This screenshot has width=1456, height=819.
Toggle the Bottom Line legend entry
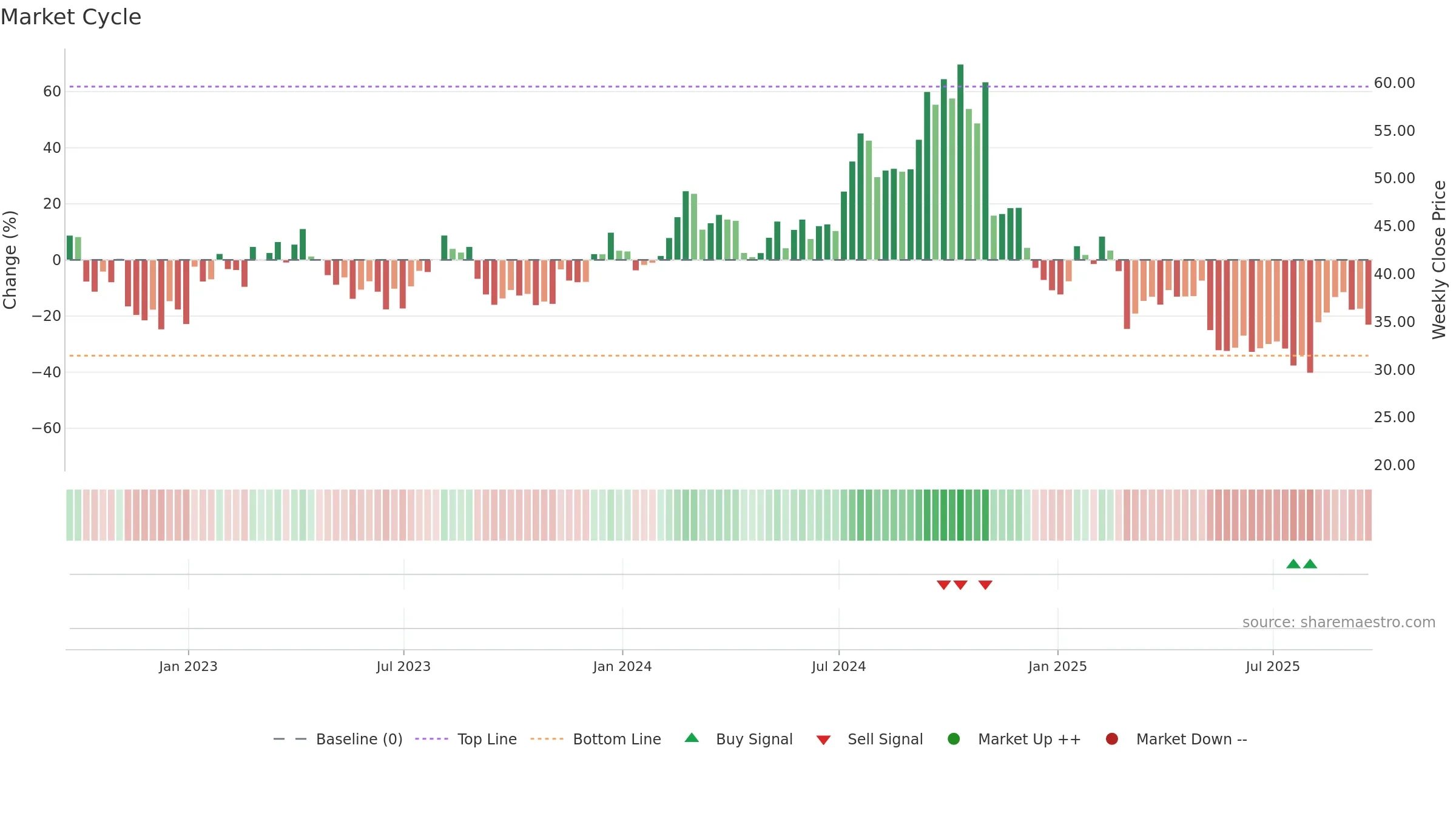[x=596, y=739]
